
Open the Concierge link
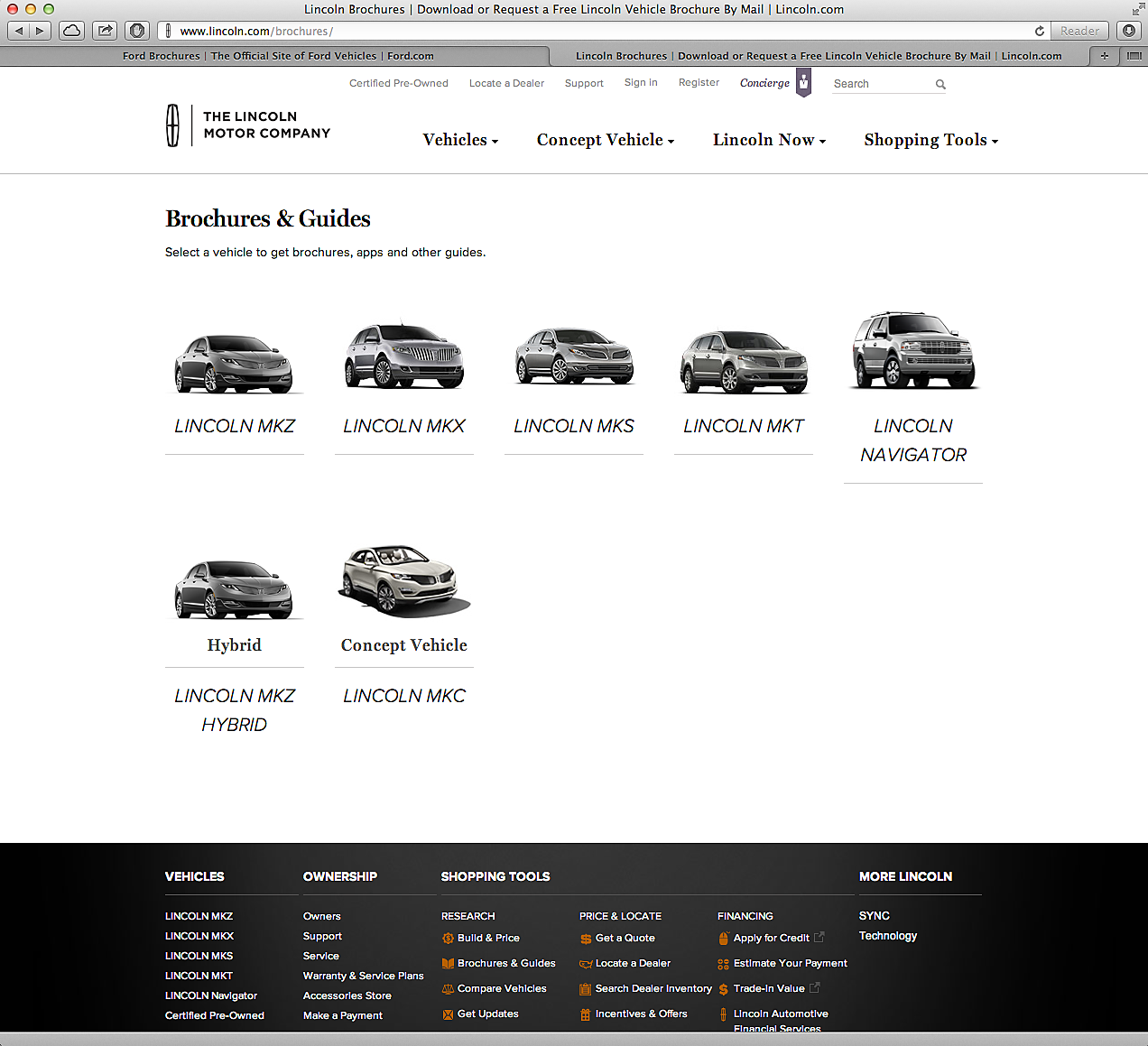[x=764, y=83]
